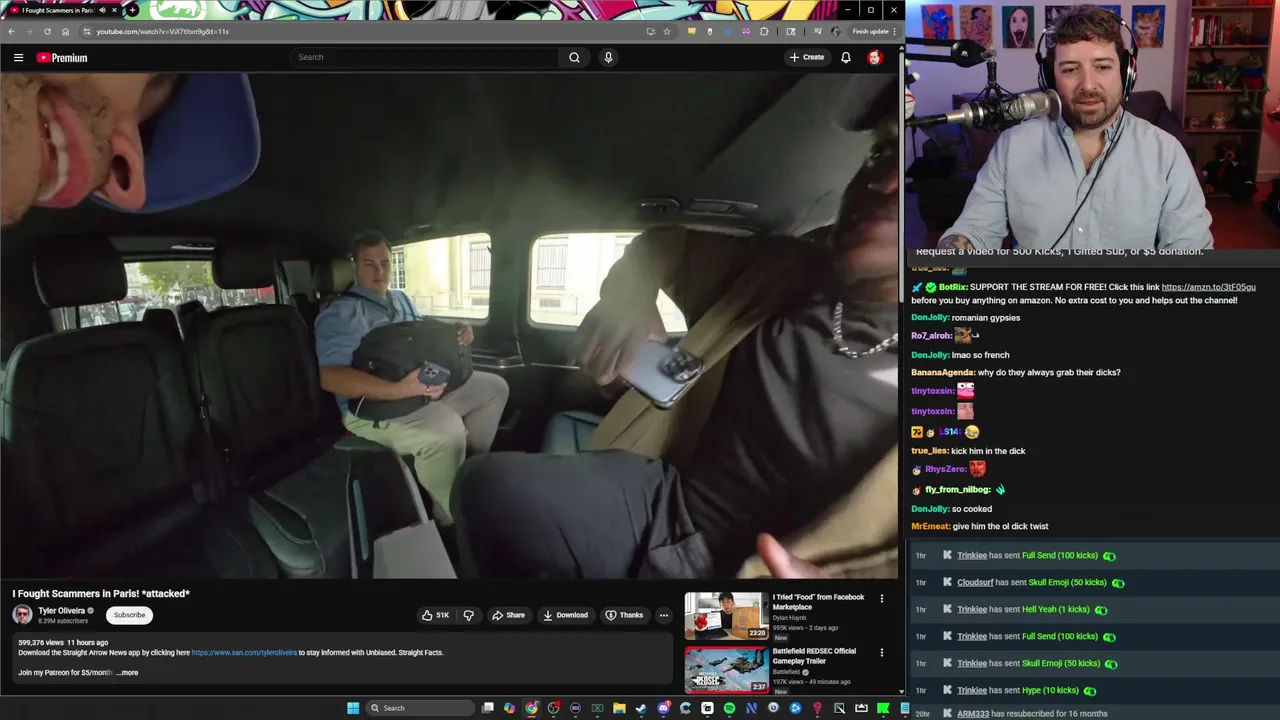Click the video player to pause

click(x=449, y=325)
